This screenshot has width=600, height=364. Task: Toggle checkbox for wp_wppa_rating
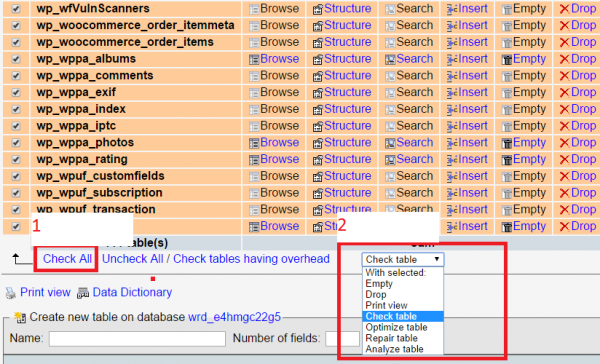click(16, 160)
